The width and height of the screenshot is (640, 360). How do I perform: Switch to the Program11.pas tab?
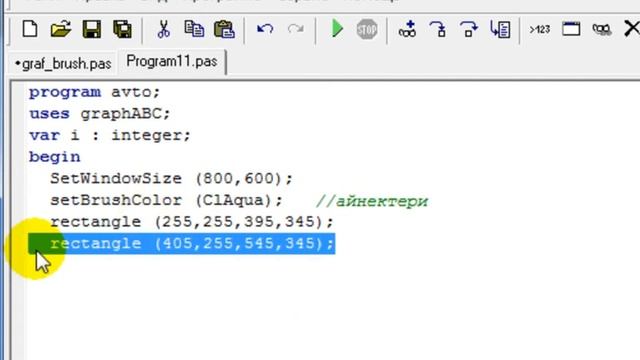[x=172, y=62]
